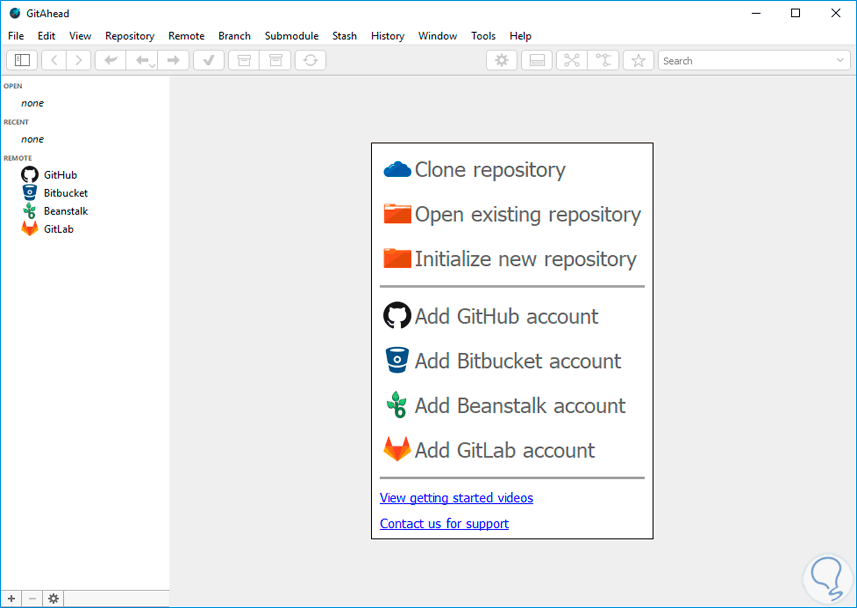
Task: Open the Repository menu
Action: tap(129, 36)
